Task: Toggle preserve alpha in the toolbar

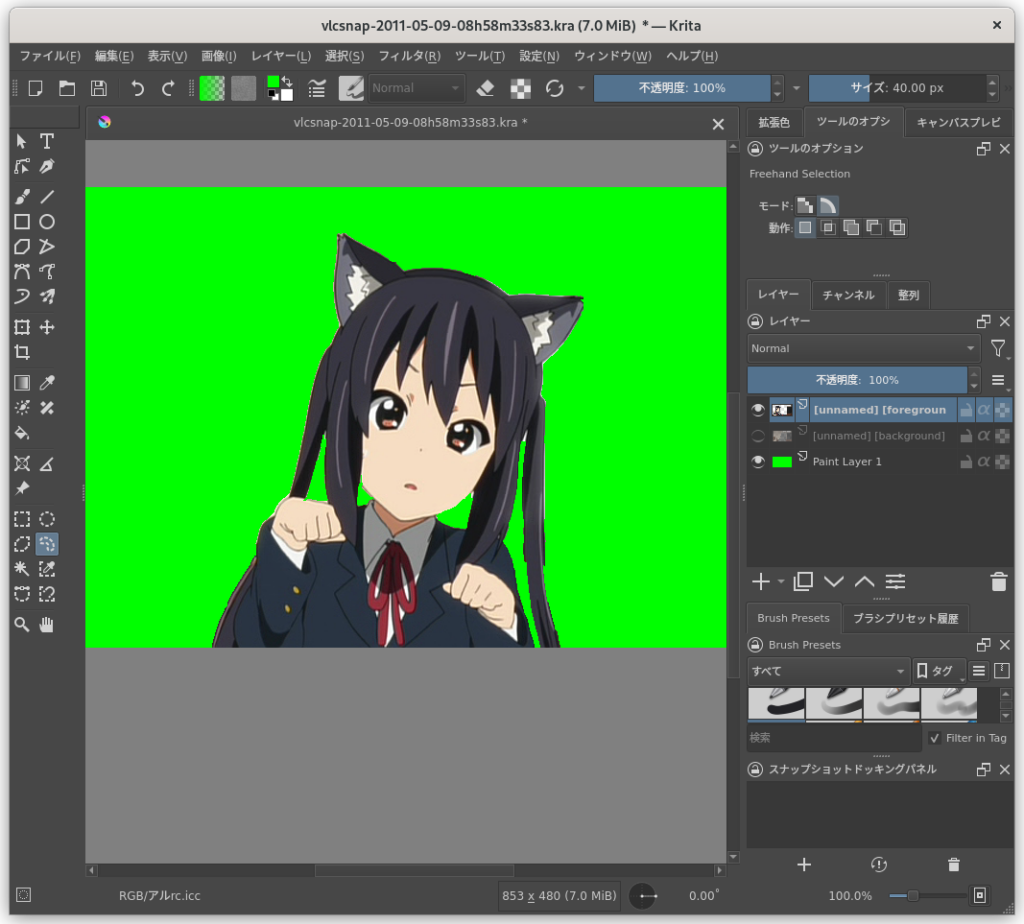Action: point(520,88)
